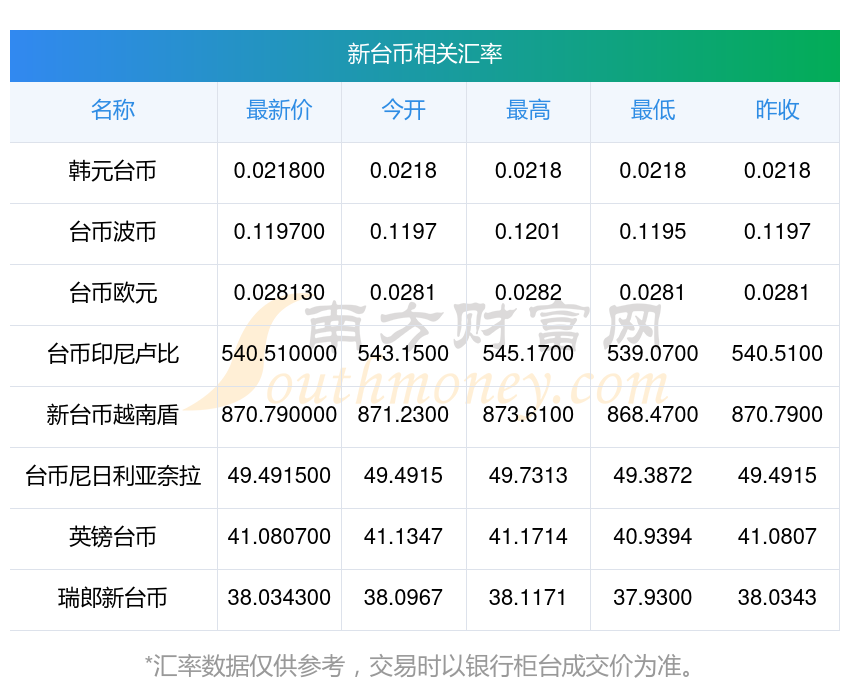The width and height of the screenshot is (850, 698).
Task: Click the 新台币相关汇率 title banner
Action: [x=424, y=56]
